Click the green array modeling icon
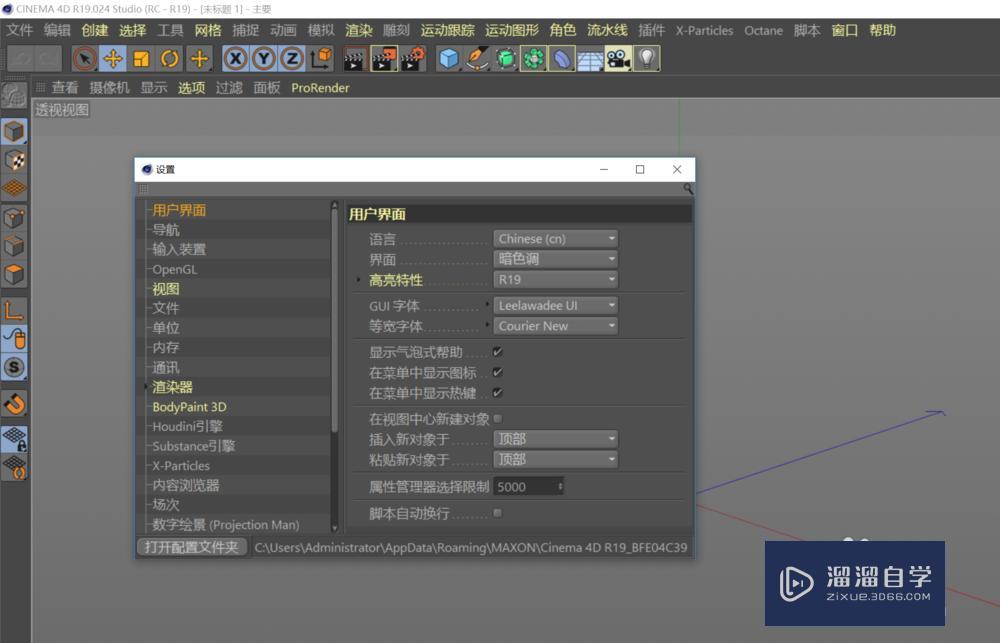Screen dimensions: 1000x643 (534, 59)
